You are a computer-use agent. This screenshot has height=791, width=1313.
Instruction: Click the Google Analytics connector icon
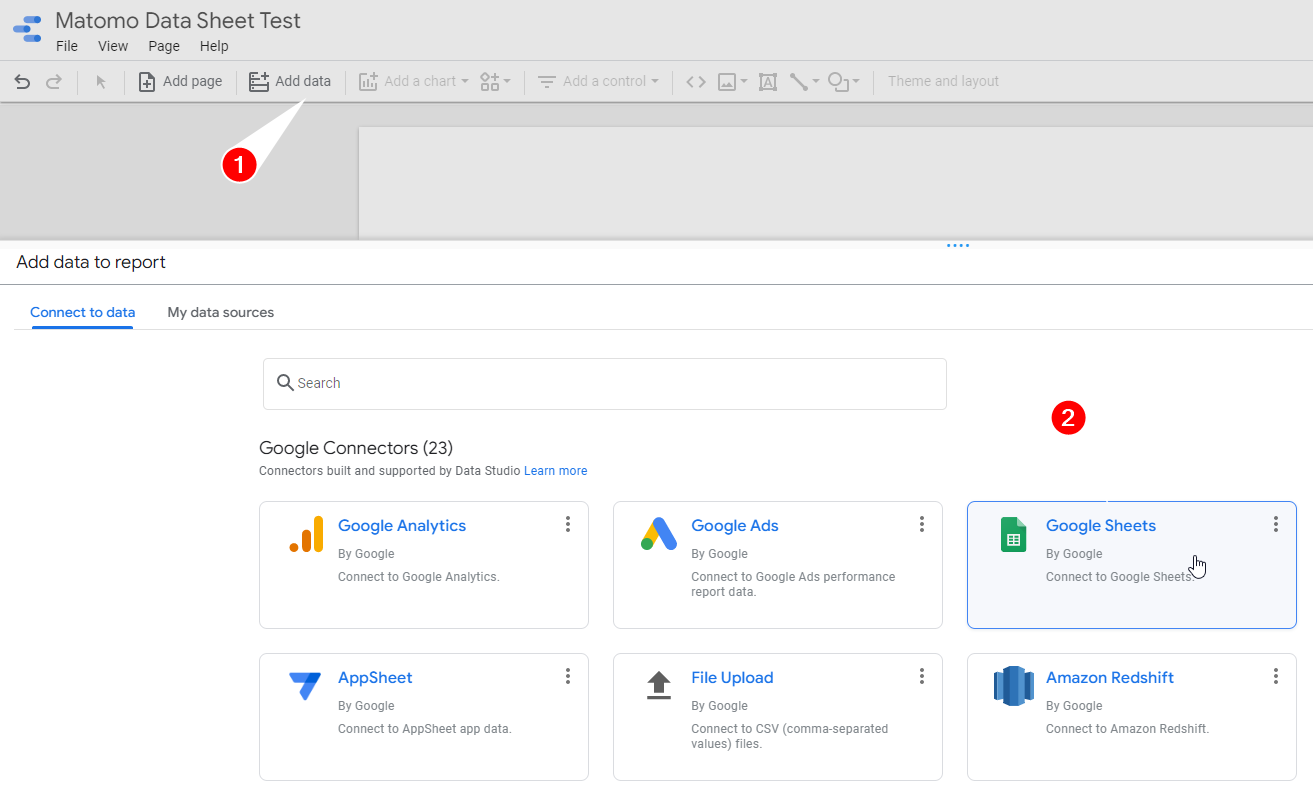point(306,534)
